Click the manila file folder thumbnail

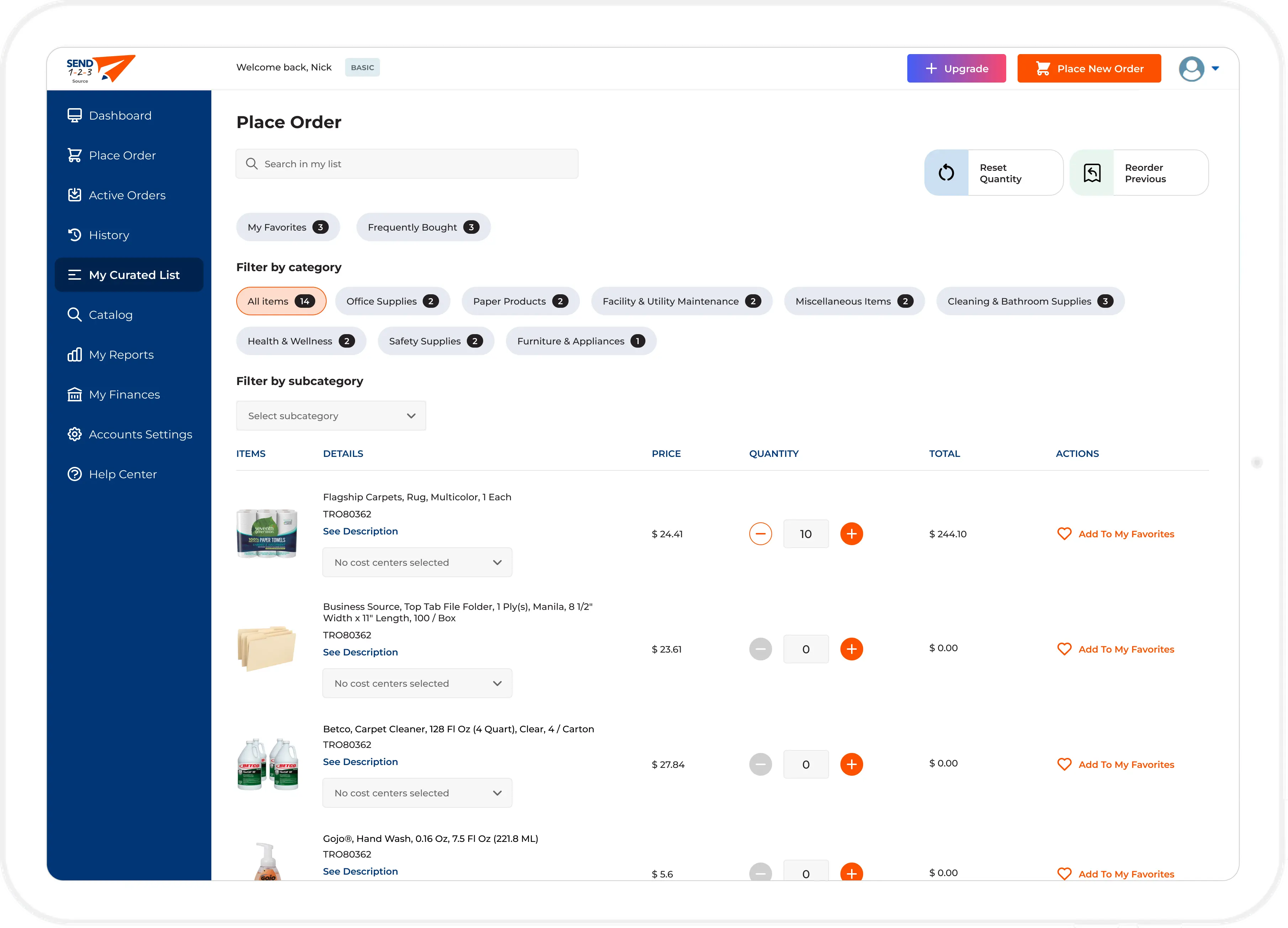[x=267, y=649]
